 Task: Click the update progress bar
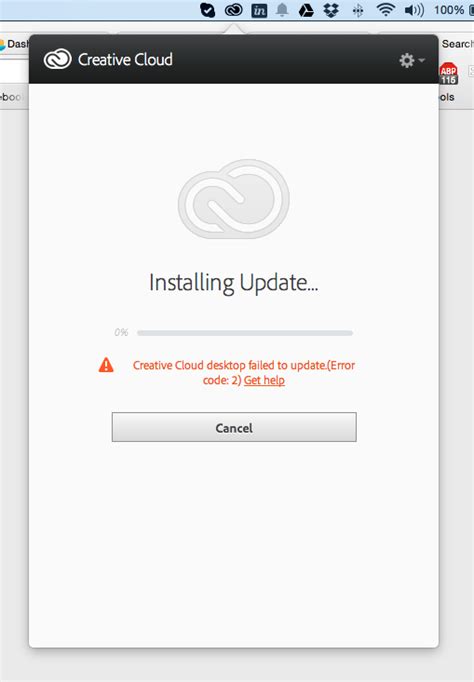[x=245, y=333]
